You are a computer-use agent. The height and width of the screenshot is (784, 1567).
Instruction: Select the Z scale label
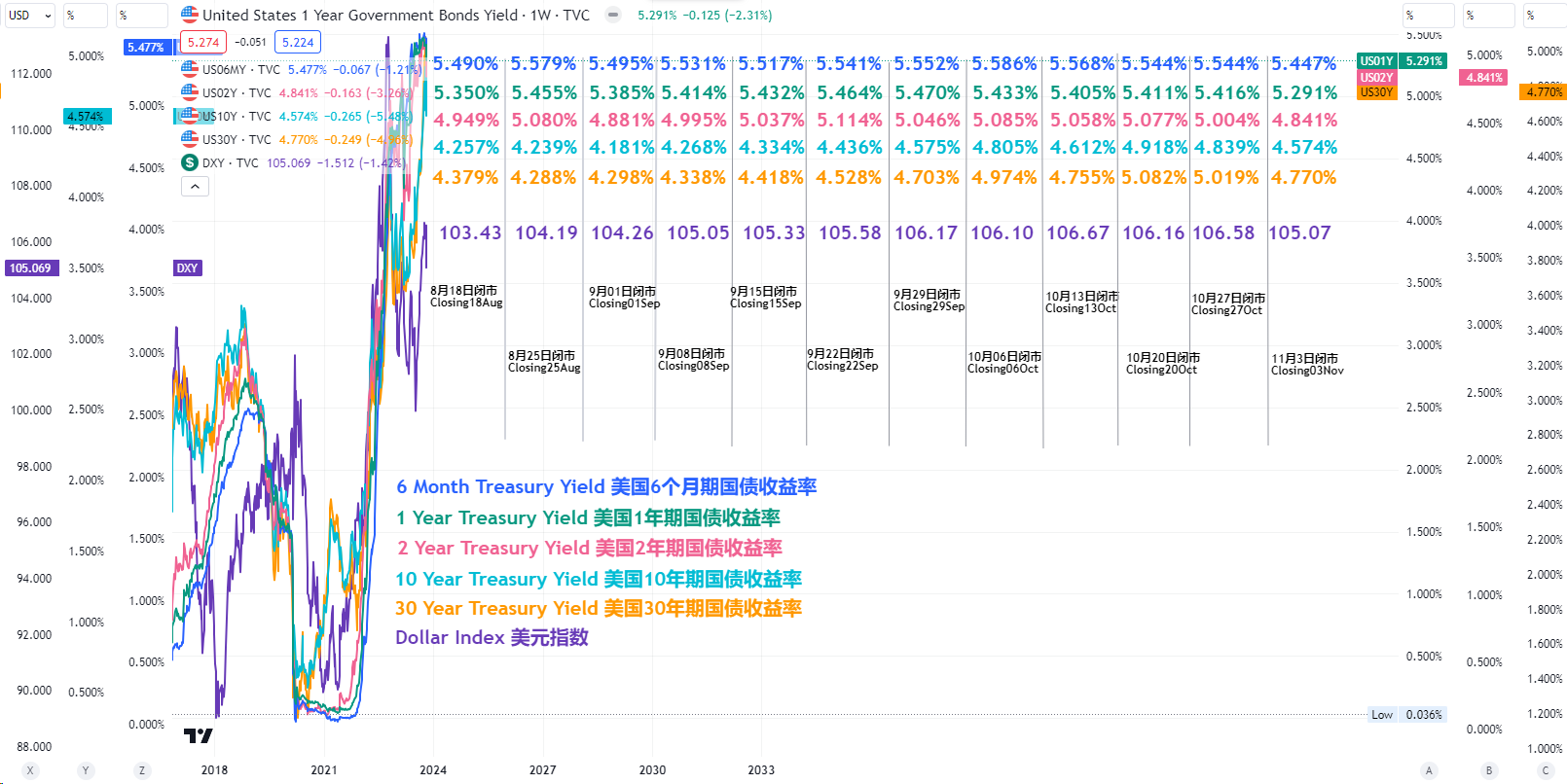coord(142,770)
